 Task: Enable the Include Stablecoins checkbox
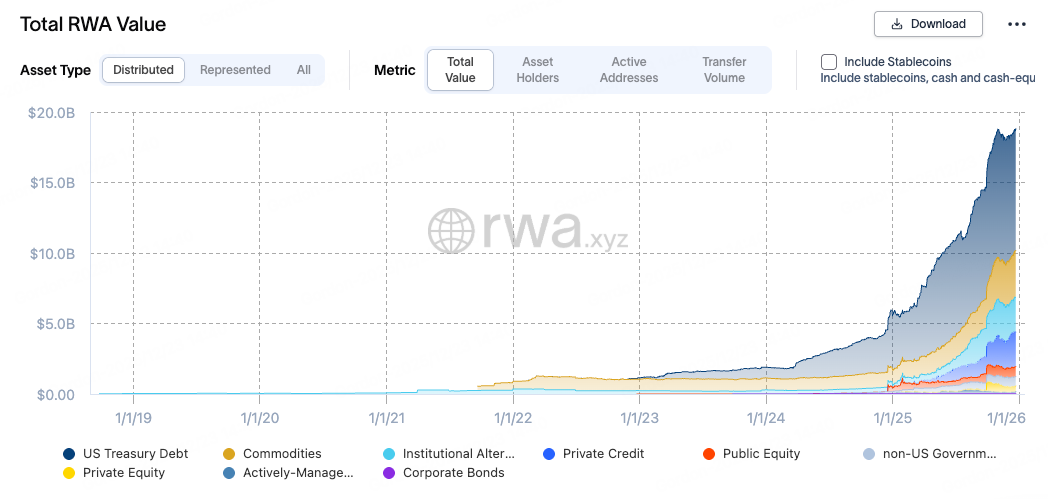pyautogui.click(x=829, y=62)
